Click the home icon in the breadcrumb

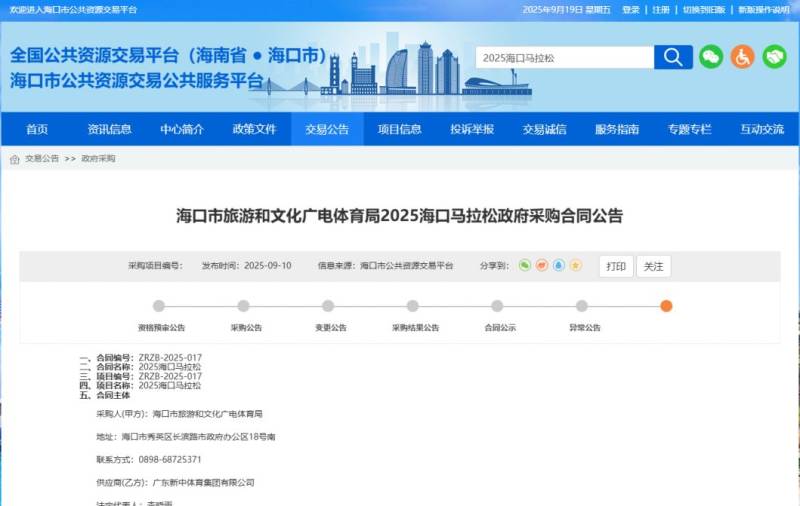pos(15,159)
